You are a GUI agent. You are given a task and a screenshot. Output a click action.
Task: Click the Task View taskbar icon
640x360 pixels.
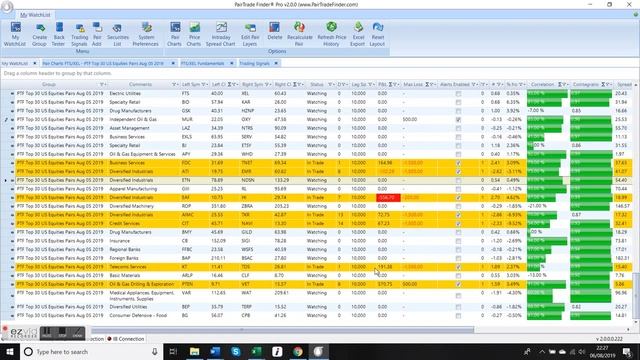click(x=173, y=351)
